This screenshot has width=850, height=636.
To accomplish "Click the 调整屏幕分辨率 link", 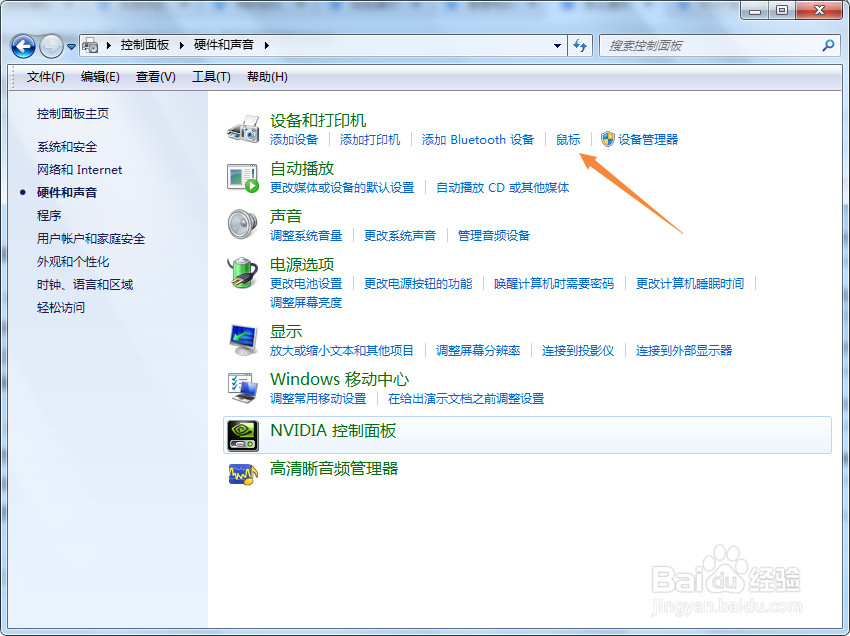I will pyautogui.click(x=478, y=351).
